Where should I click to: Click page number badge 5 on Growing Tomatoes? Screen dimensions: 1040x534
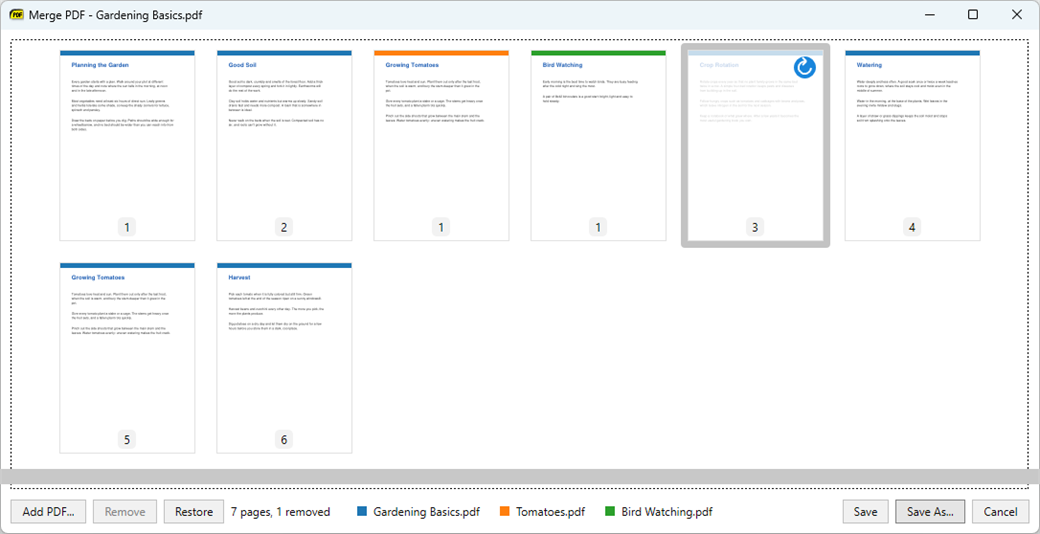tap(127, 440)
